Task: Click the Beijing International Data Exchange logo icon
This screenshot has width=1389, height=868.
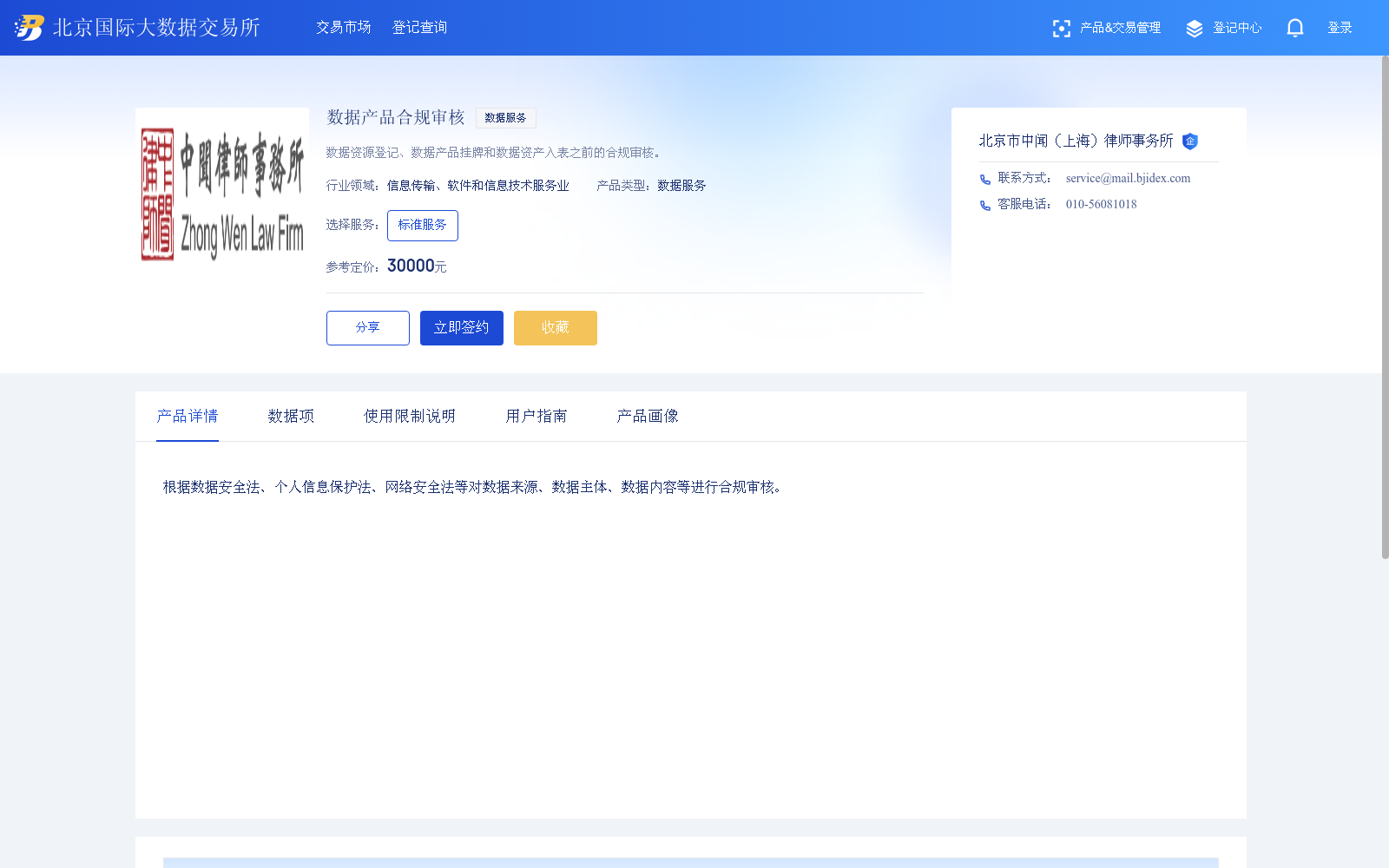Action: pyautogui.click(x=30, y=28)
